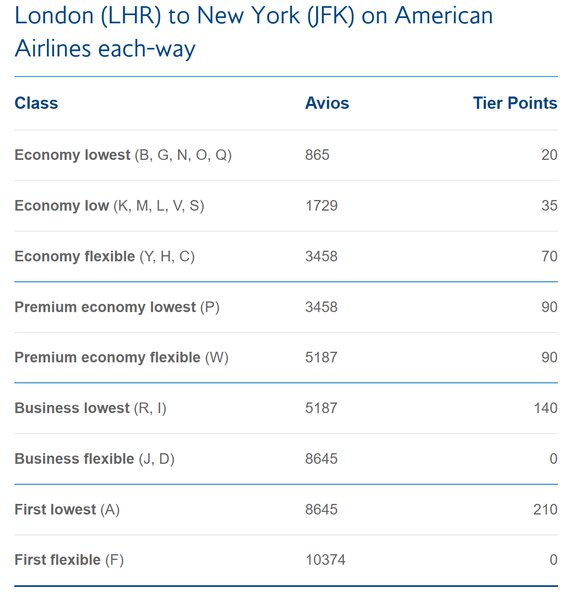
Task: Select the Economy flexible (Y, H, C) row
Action: pyautogui.click(x=286, y=256)
